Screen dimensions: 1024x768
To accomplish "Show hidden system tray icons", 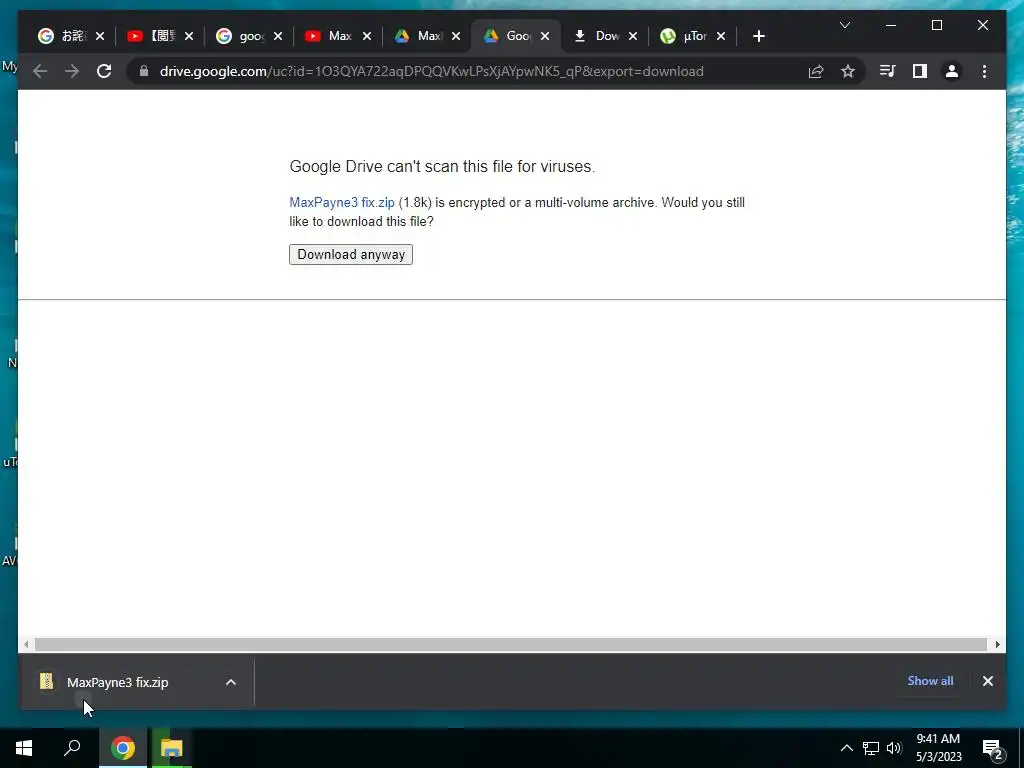I will [846, 748].
